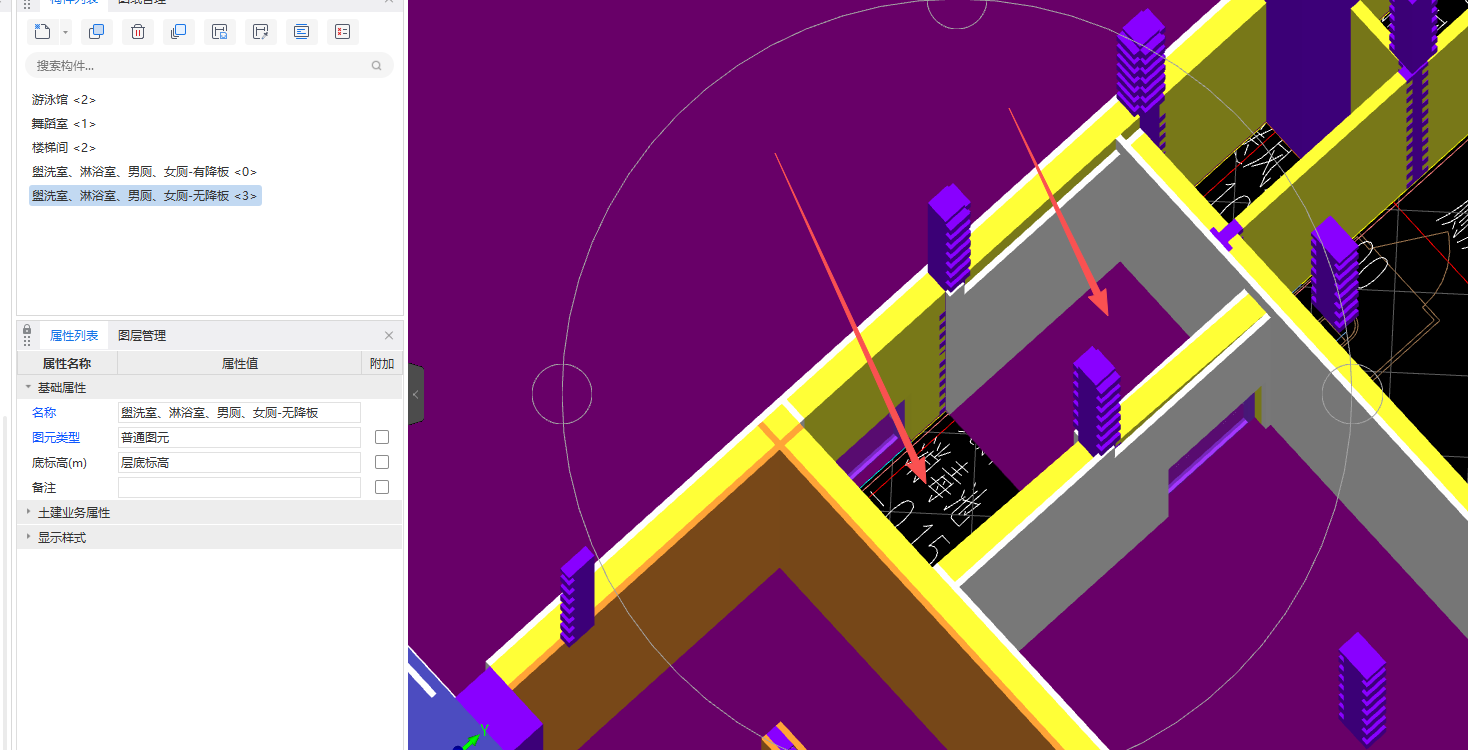Click the right orbit circle handle
The height and width of the screenshot is (750, 1468).
coord(1353,394)
